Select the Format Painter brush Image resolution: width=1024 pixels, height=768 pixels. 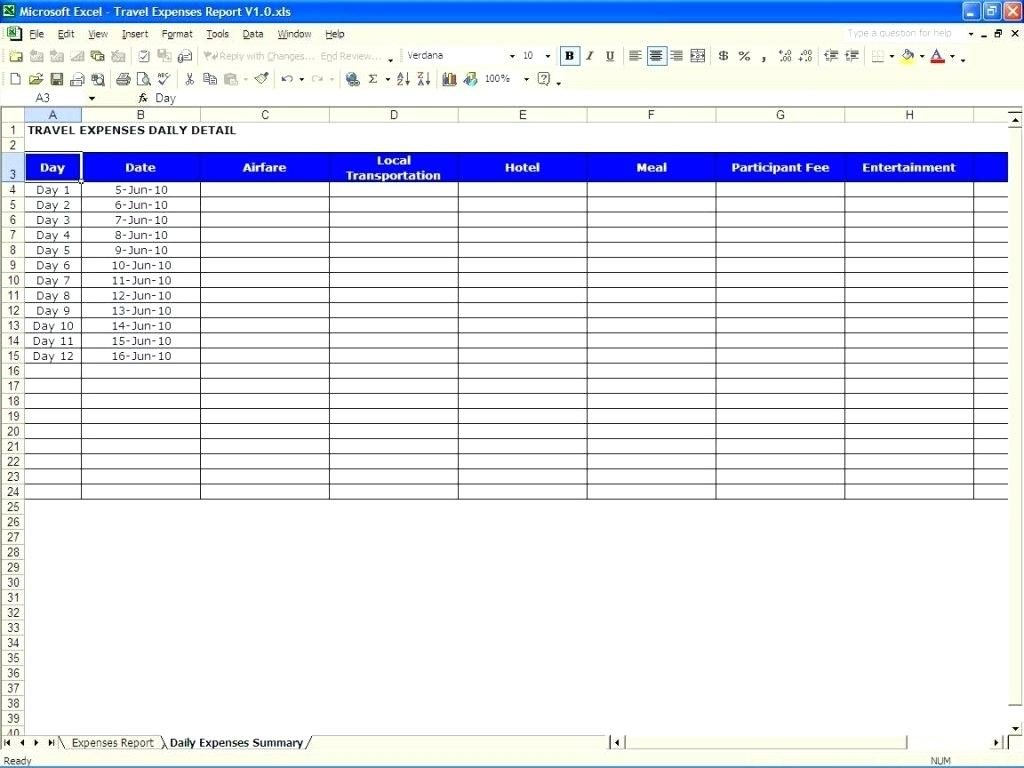pyautogui.click(x=261, y=79)
